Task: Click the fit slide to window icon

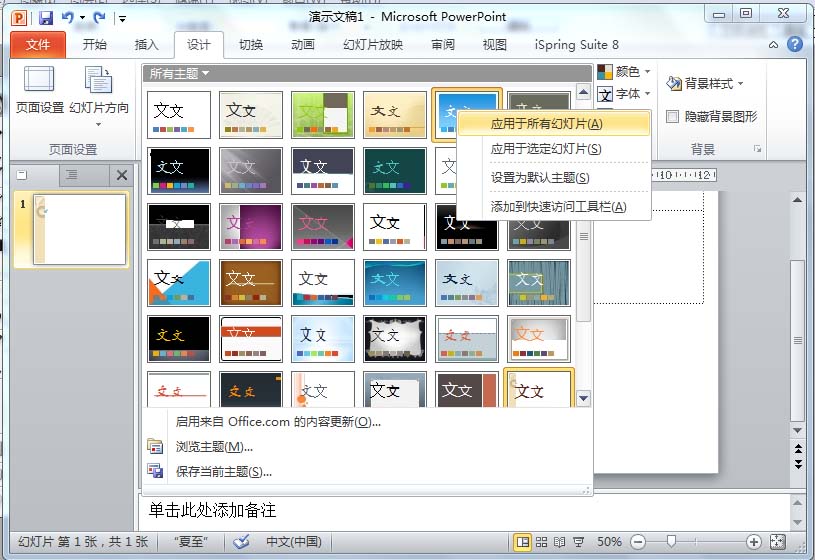Action: click(796, 542)
